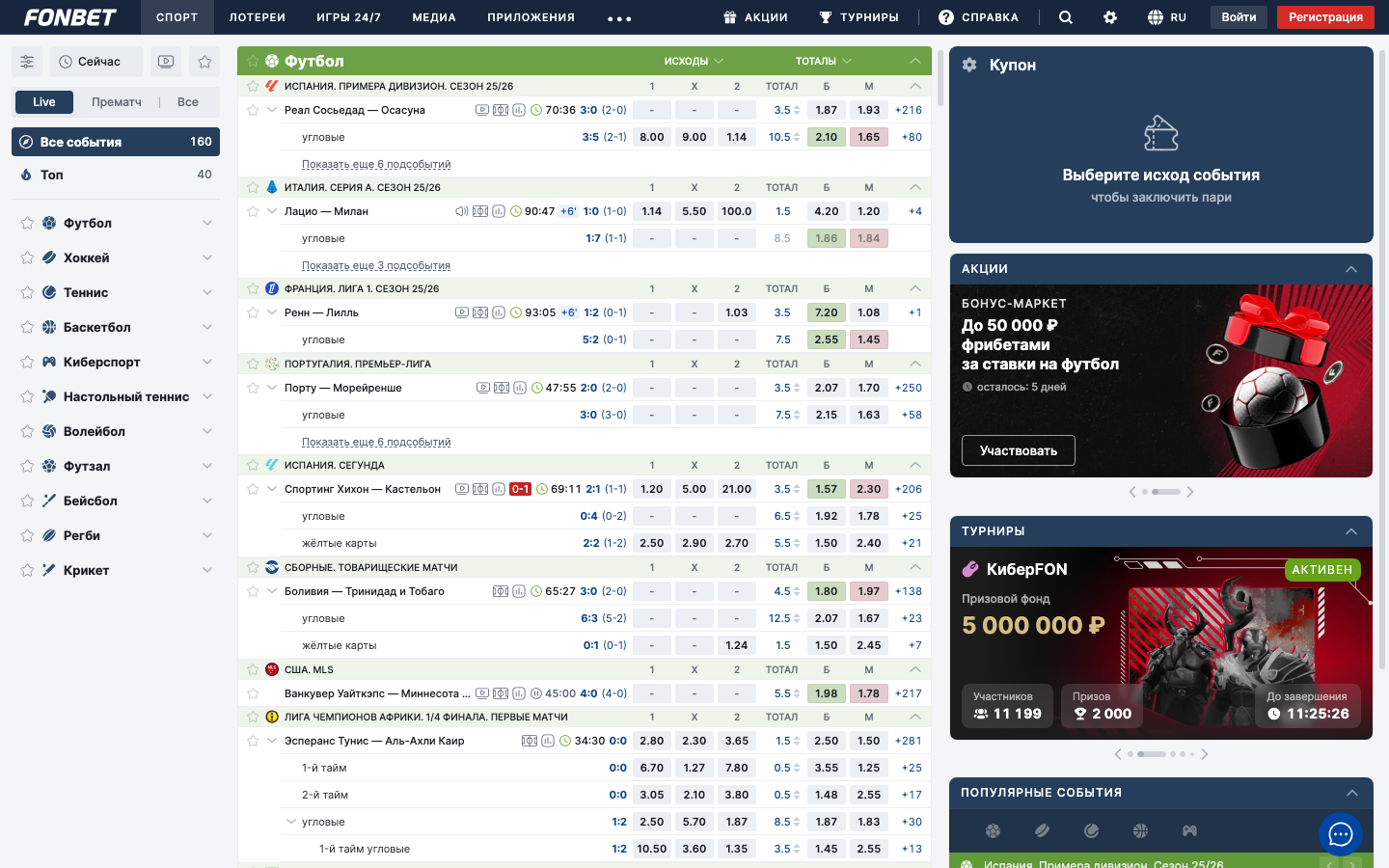Viewport: 1389px width, 868px height.
Task: Toggle favorite star for Хоккей in sidebar
Action: click(27, 258)
